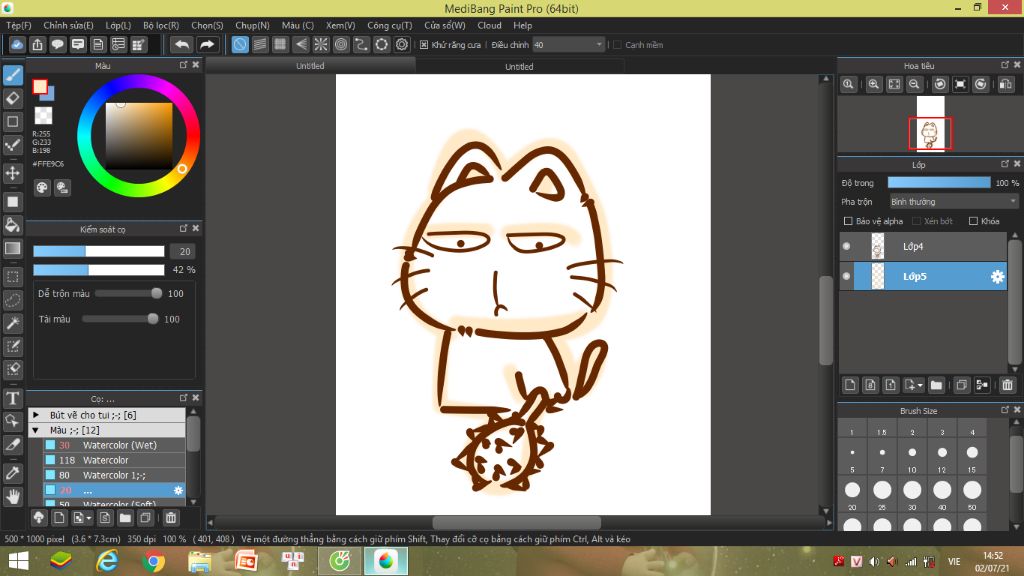This screenshot has width=1024, height=576.
Task: Open Internet Explorer from the taskbar
Action: click(x=107, y=561)
